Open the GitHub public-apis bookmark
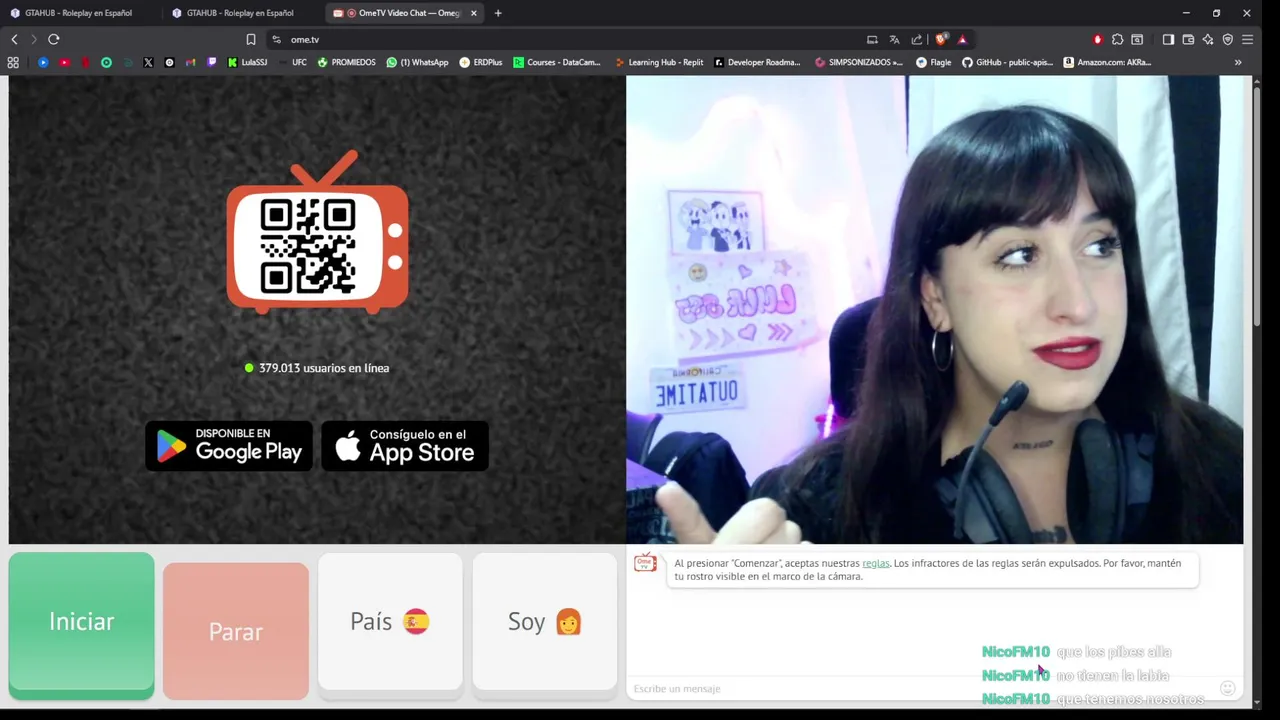The image size is (1280, 720). point(1008,62)
